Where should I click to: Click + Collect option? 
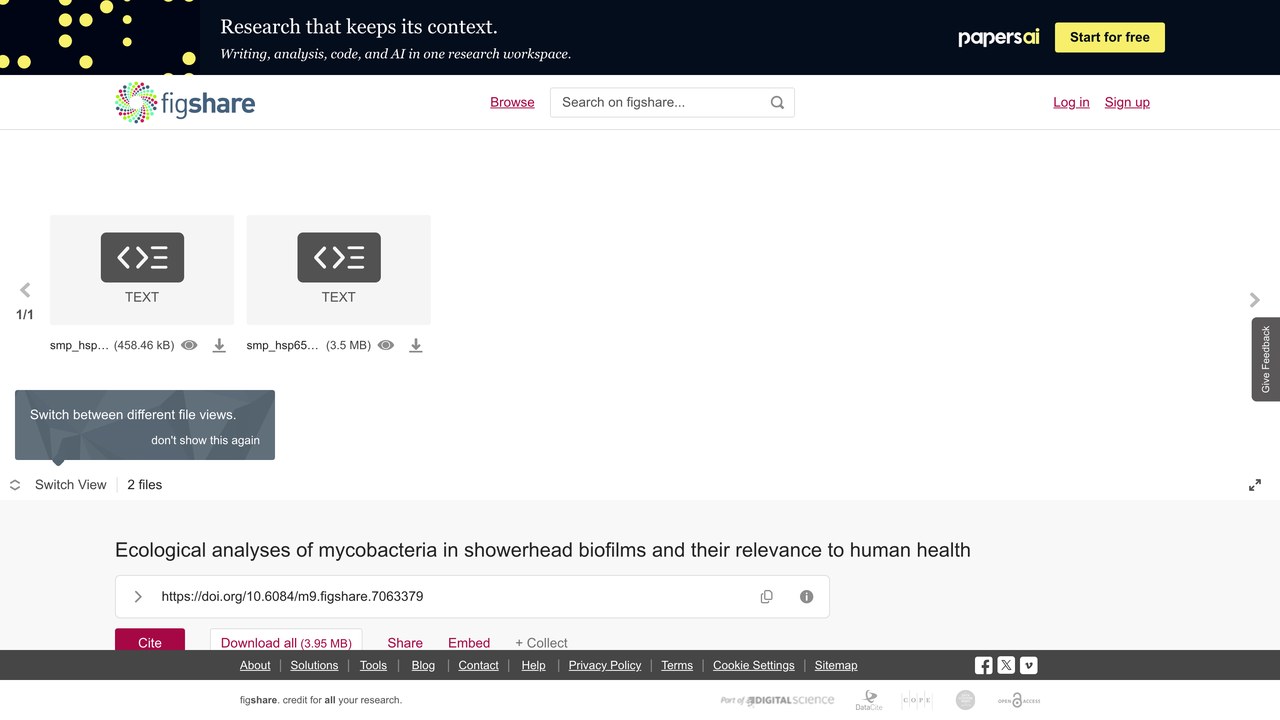tap(541, 643)
